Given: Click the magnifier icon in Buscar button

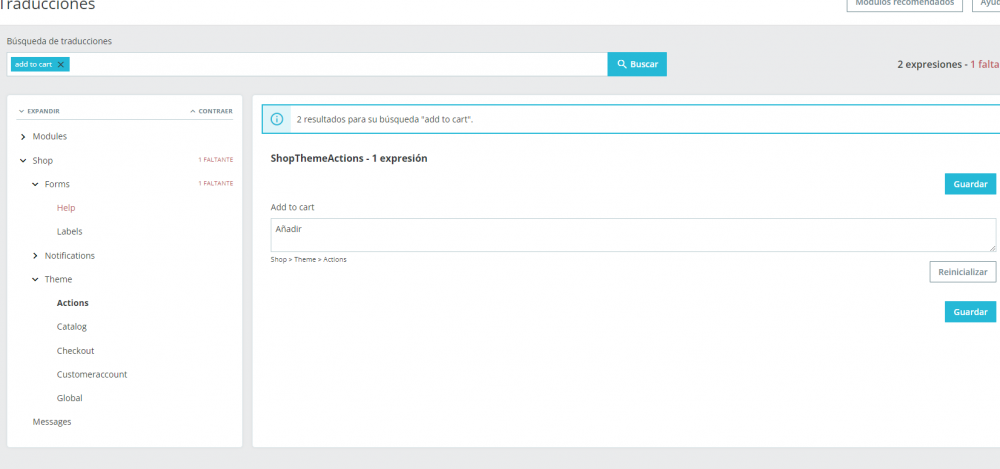Looking at the screenshot, I should coord(622,64).
